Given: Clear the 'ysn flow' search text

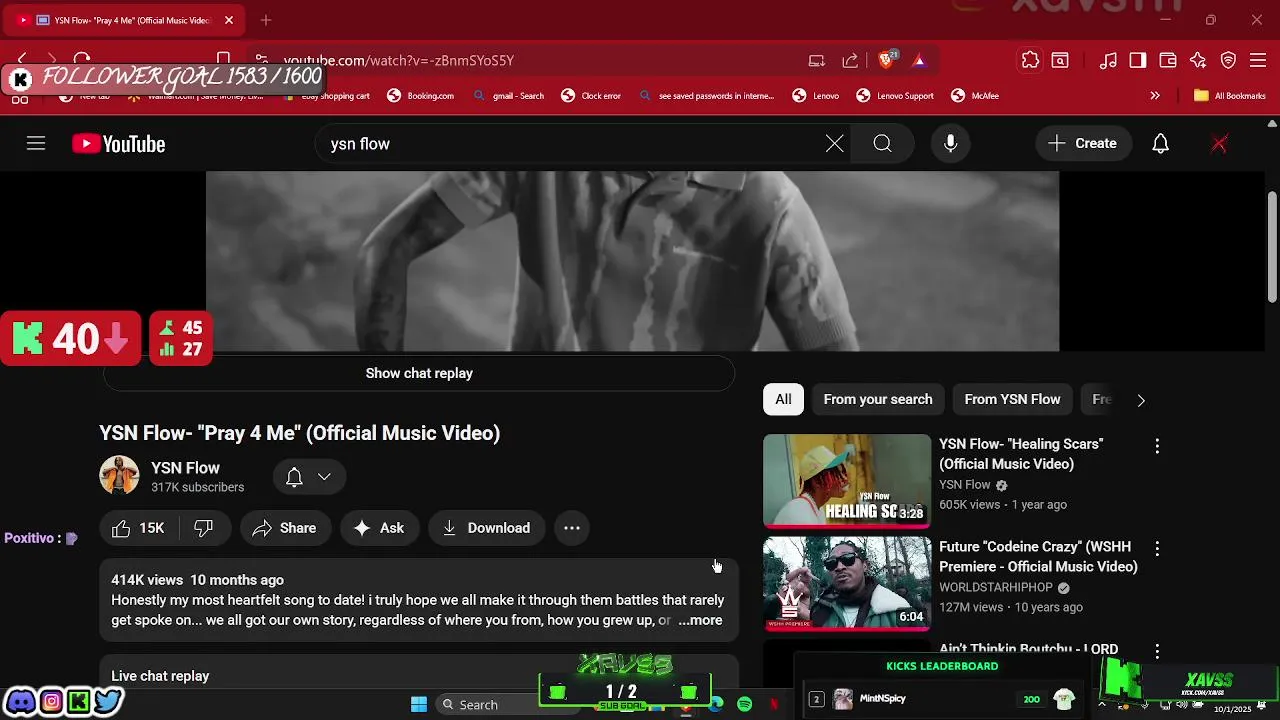Looking at the screenshot, I should tap(834, 144).
